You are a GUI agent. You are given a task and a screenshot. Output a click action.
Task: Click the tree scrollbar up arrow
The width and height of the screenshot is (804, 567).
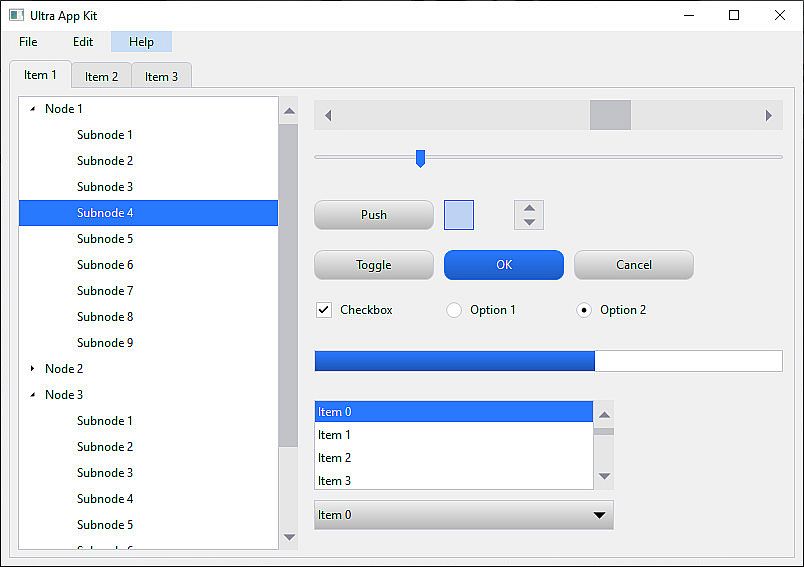(289, 111)
